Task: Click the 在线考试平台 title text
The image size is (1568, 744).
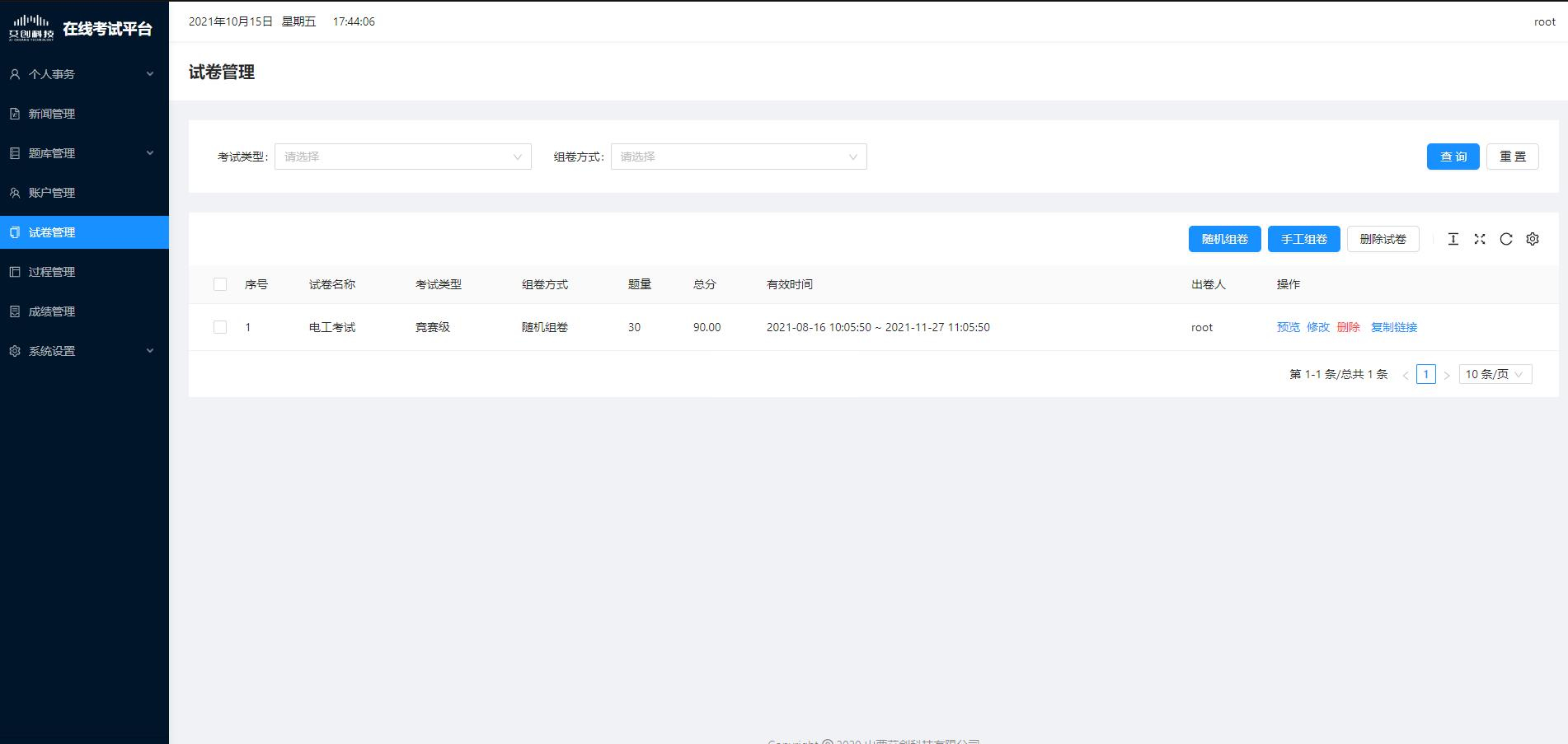Action: [x=108, y=29]
